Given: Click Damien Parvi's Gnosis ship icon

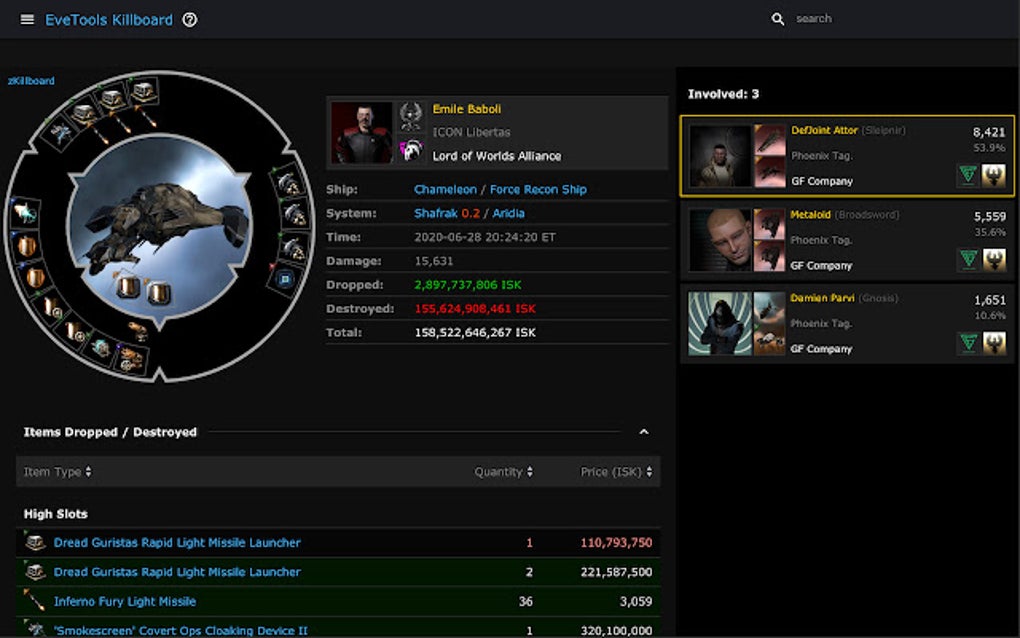Looking at the screenshot, I should (769, 307).
